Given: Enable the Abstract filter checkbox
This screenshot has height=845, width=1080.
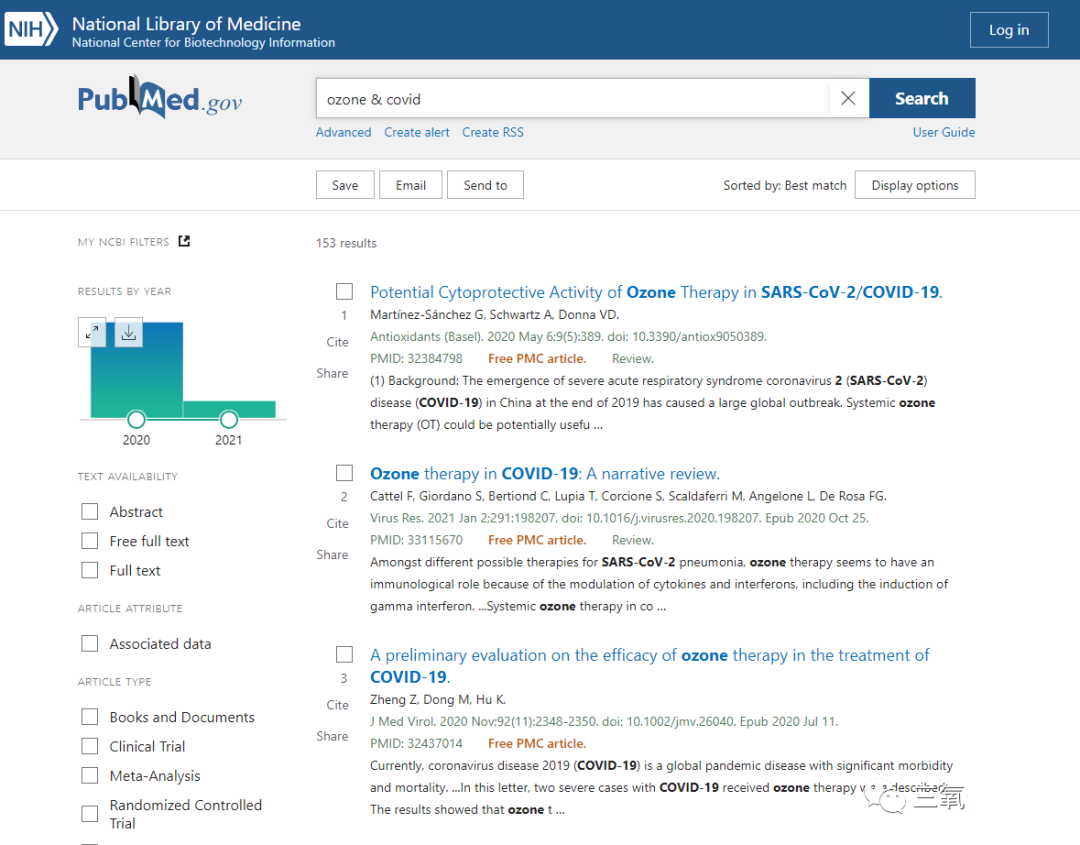Looking at the screenshot, I should [90, 512].
